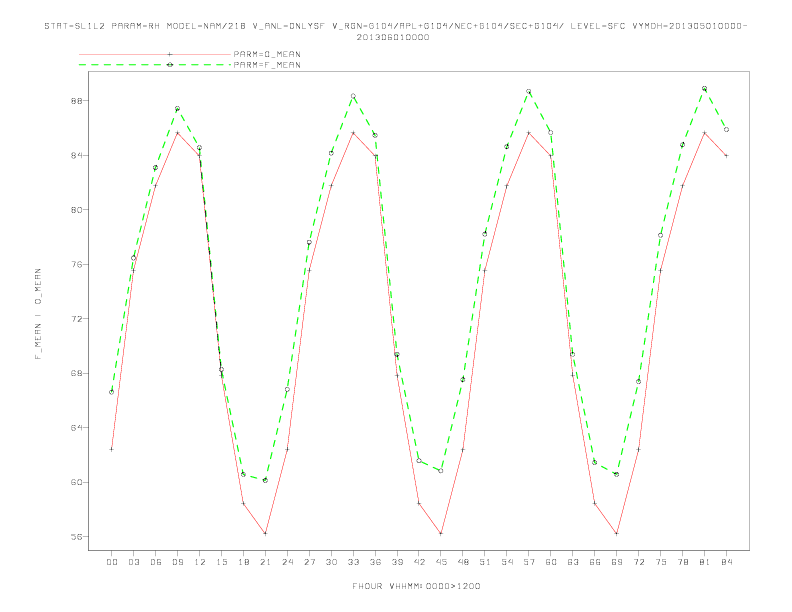Click x-axis forecast hour label 15

pyautogui.click(x=221, y=562)
